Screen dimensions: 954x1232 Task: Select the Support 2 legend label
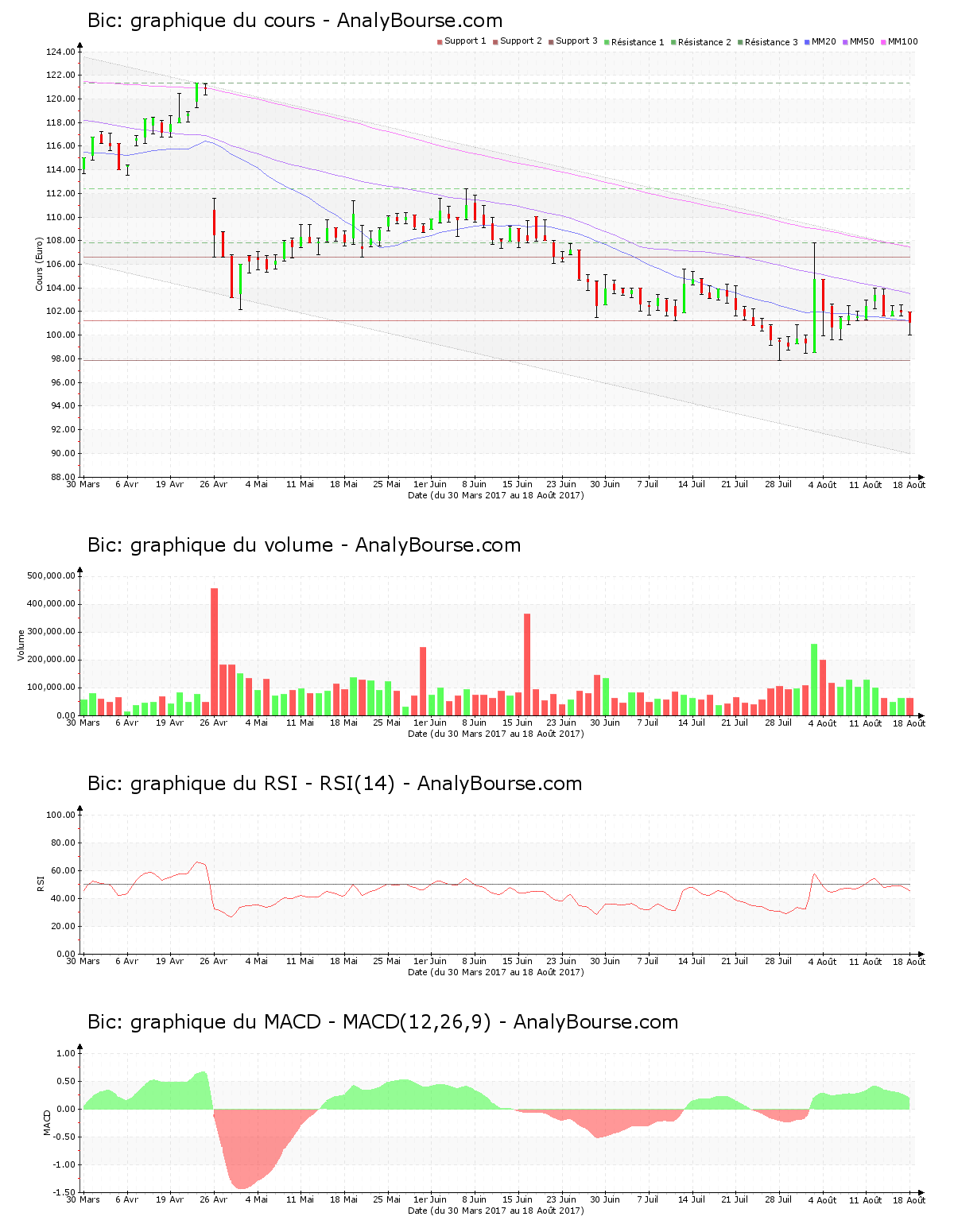point(521,41)
